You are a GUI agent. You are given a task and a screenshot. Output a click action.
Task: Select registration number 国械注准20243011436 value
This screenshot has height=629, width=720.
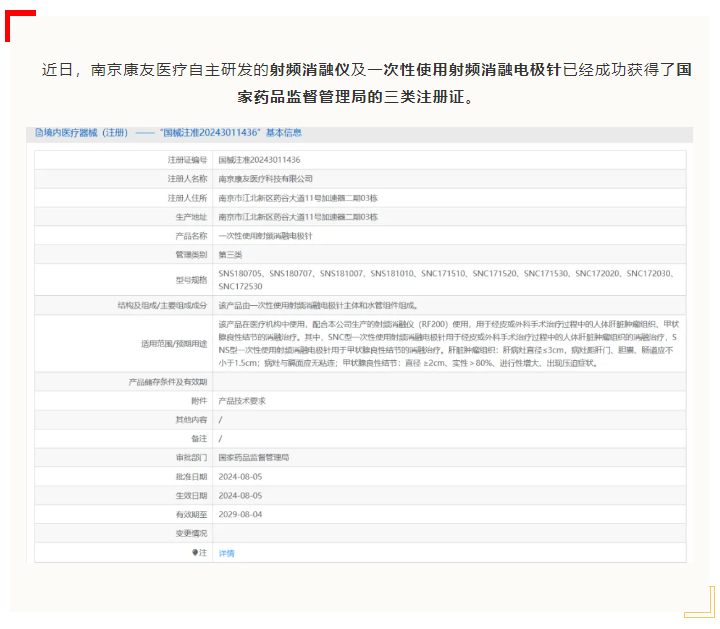coord(259,160)
